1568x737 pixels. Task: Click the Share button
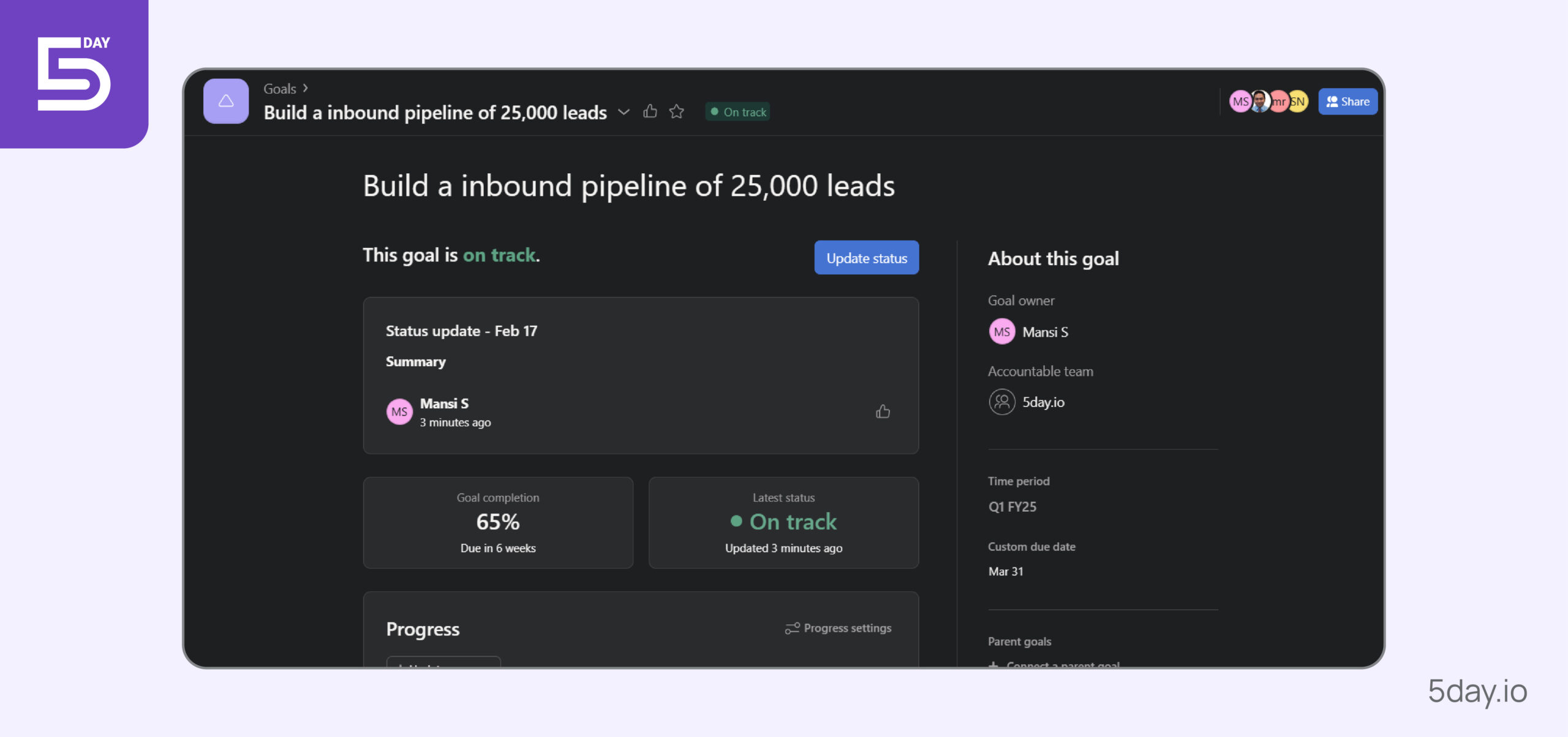1349,100
